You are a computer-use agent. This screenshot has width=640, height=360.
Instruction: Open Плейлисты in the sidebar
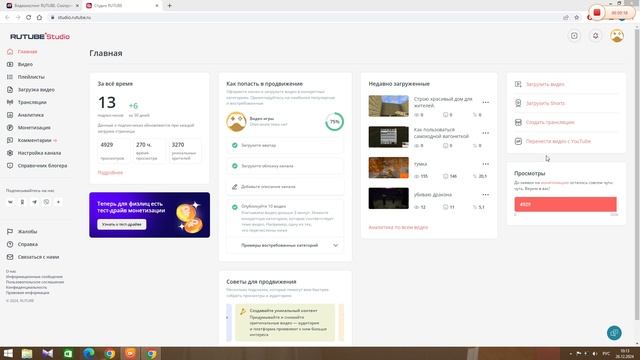[31, 77]
